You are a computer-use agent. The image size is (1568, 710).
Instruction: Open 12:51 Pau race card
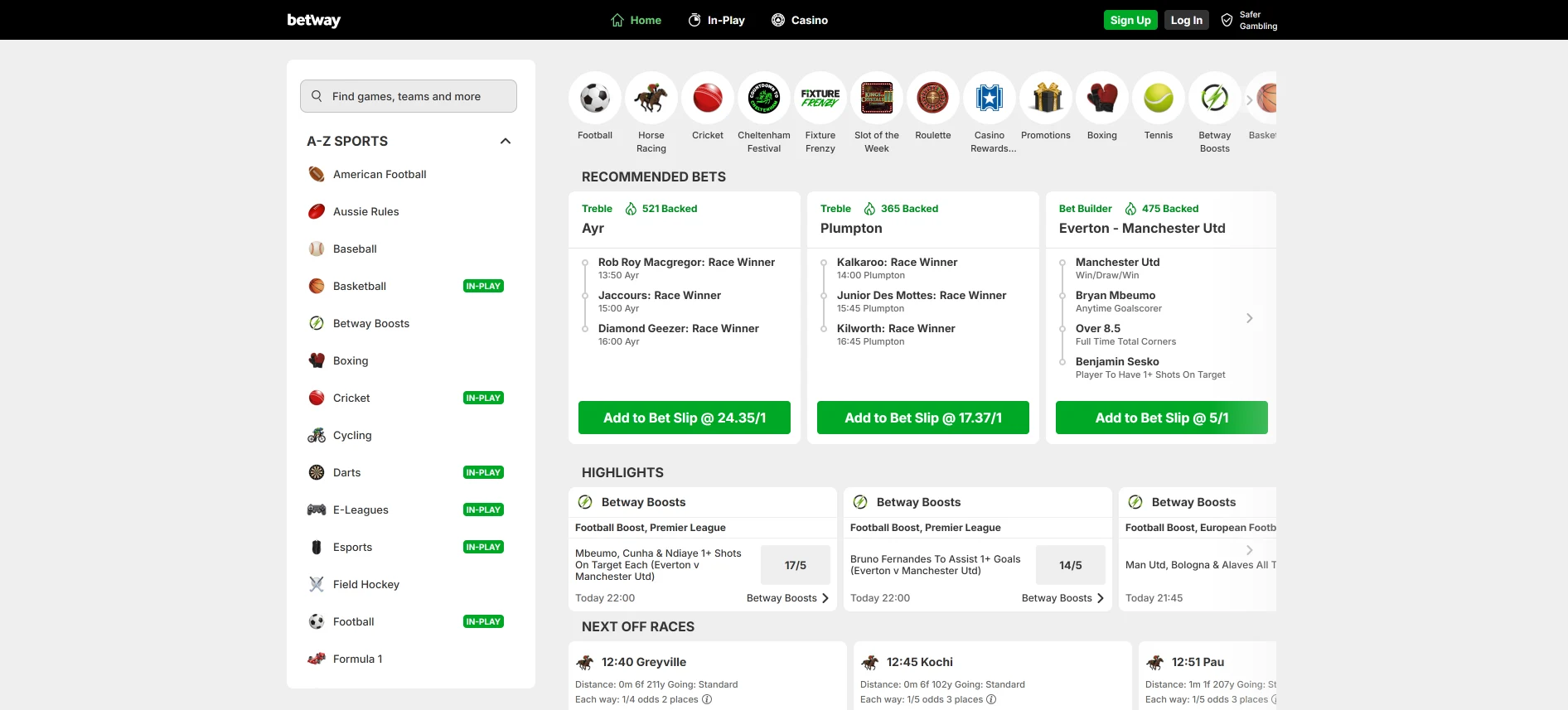coord(1198,662)
